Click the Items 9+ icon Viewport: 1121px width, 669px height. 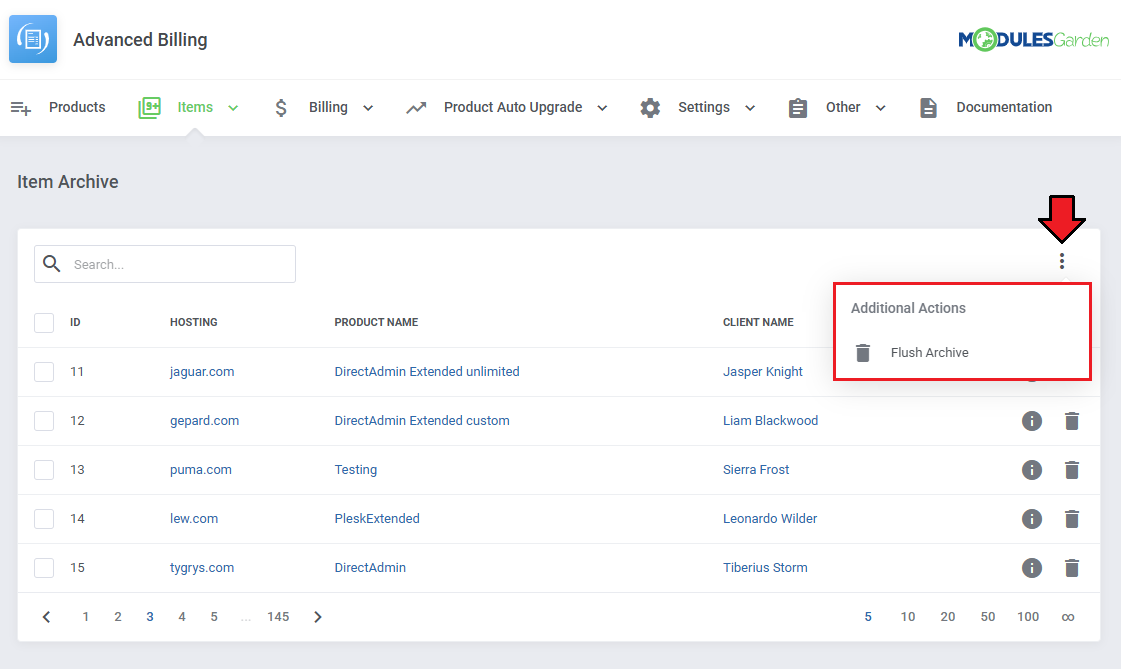tap(149, 108)
